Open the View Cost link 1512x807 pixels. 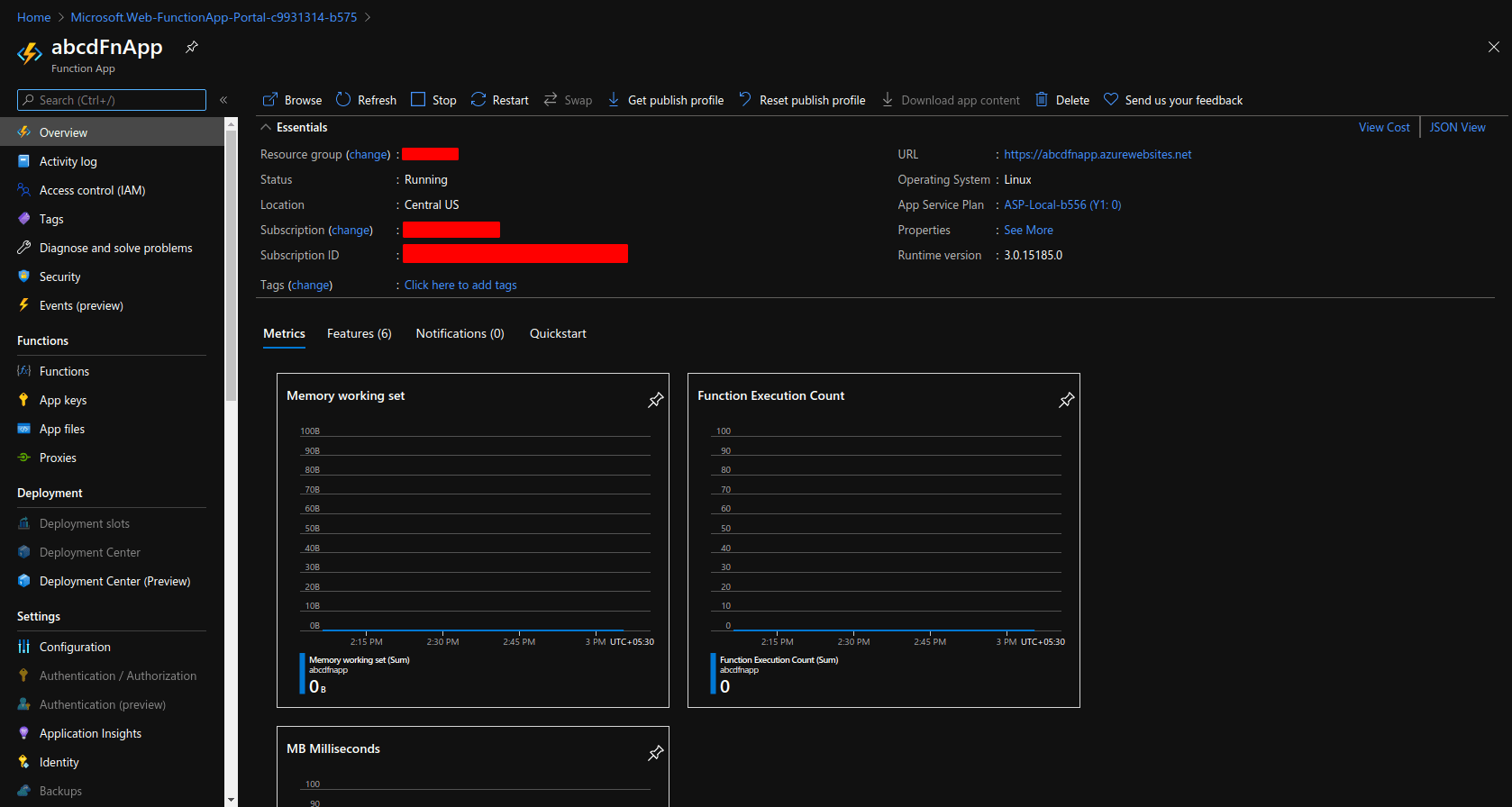1384,127
